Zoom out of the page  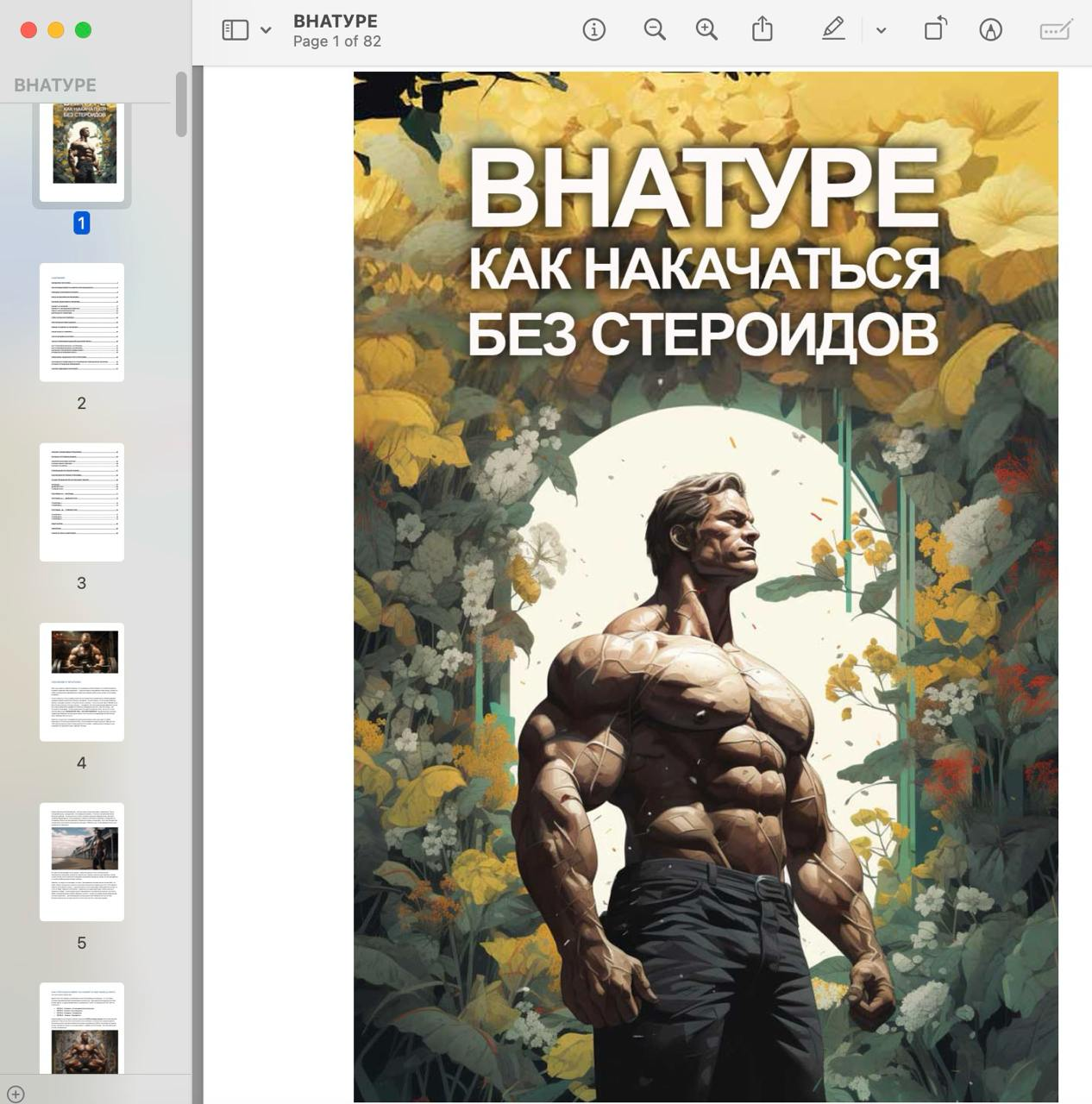[655, 30]
